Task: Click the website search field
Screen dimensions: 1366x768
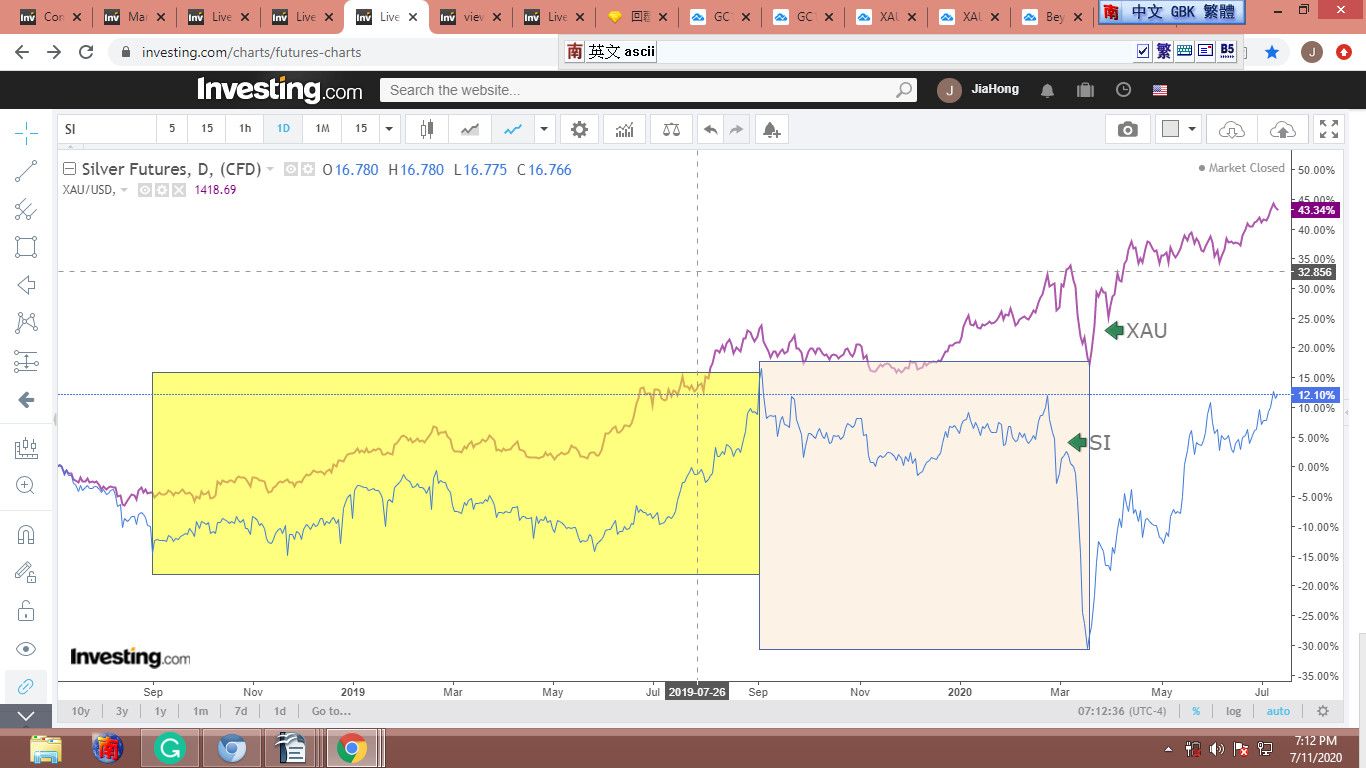Action: (640, 90)
